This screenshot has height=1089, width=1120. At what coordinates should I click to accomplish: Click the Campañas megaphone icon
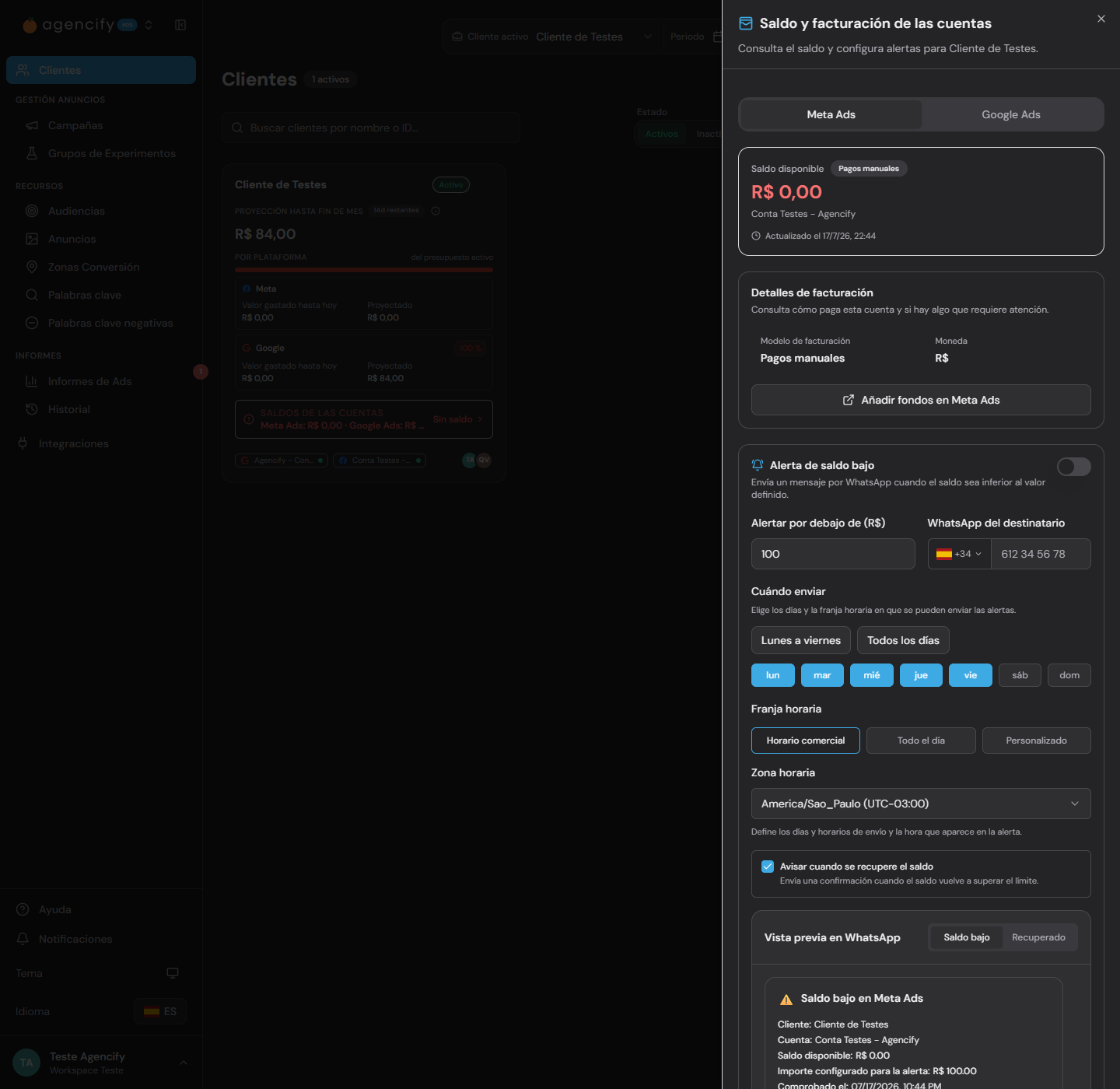tap(32, 125)
